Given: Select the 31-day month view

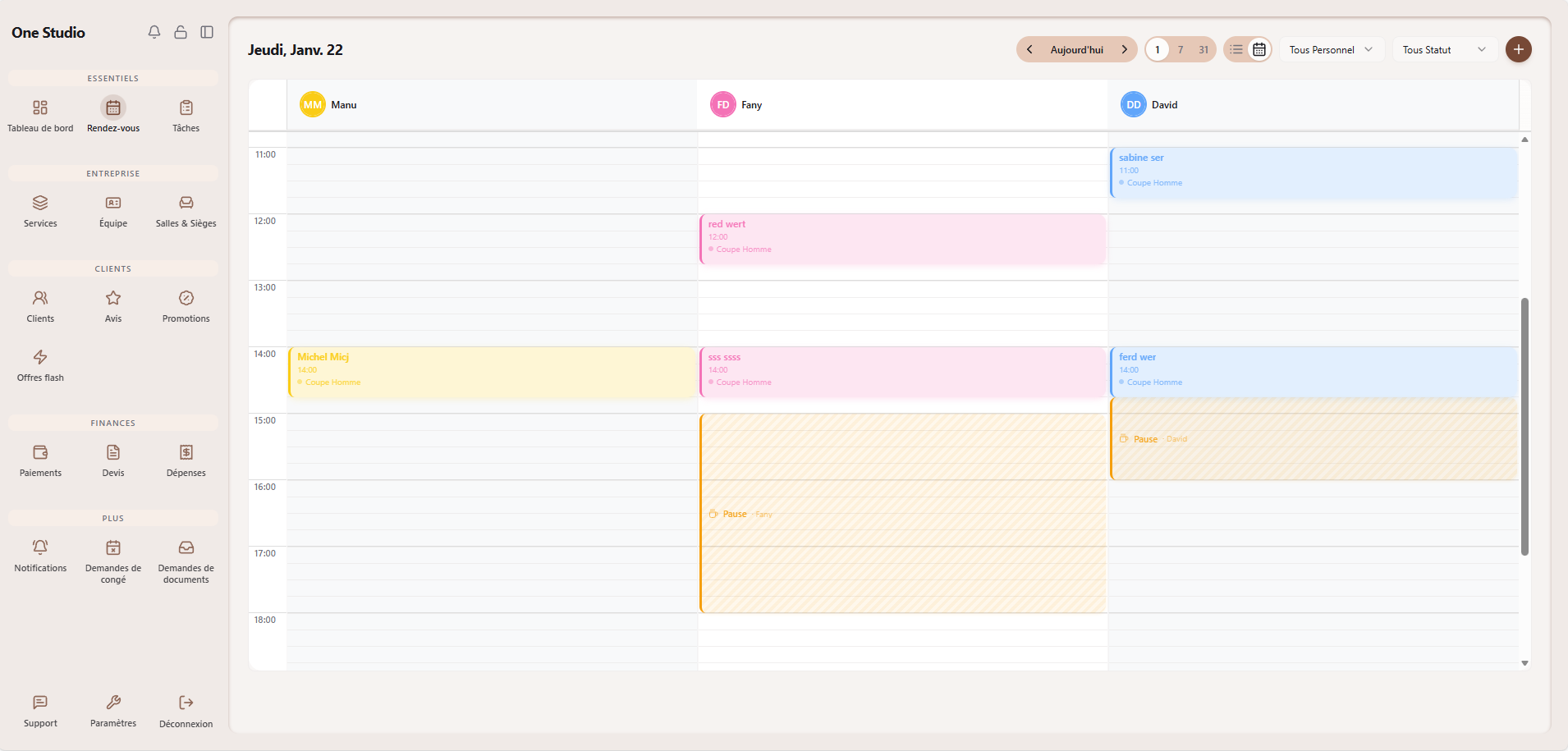Looking at the screenshot, I should coord(1204,49).
